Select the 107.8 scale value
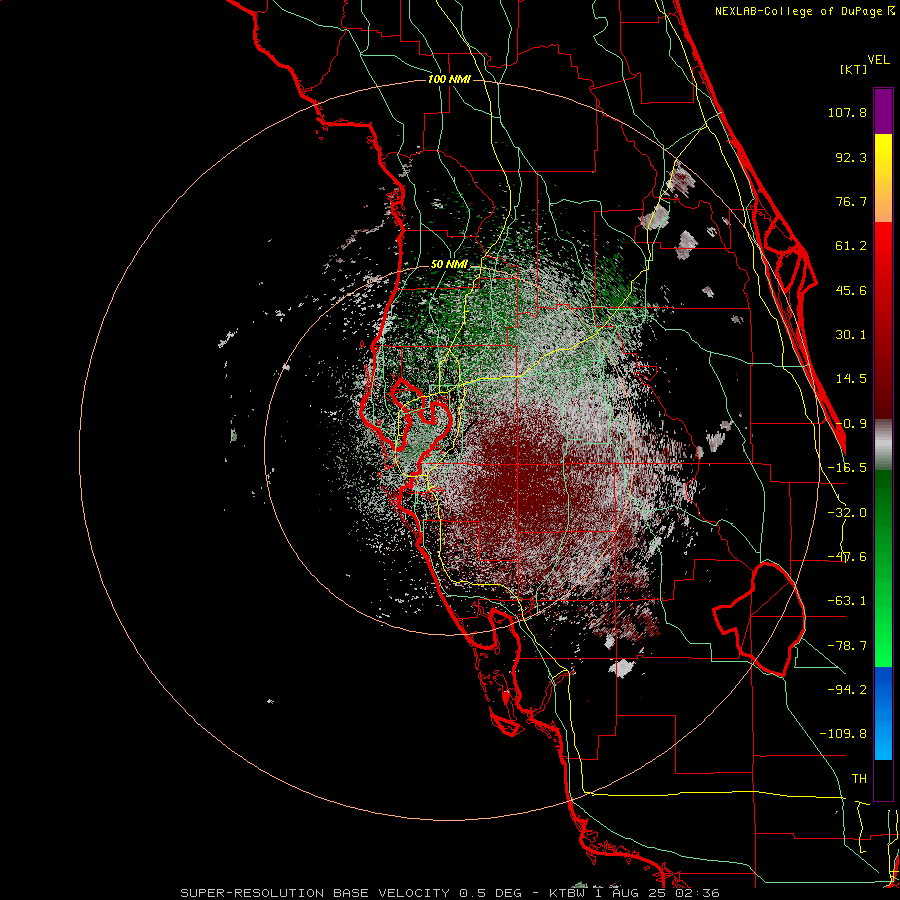Image resolution: width=900 pixels, height=900 pixels. 847,112
